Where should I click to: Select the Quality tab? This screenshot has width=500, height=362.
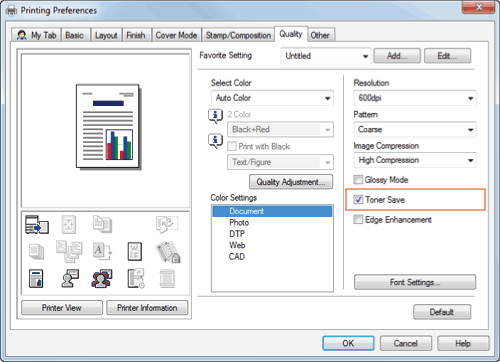click(291, 34)
